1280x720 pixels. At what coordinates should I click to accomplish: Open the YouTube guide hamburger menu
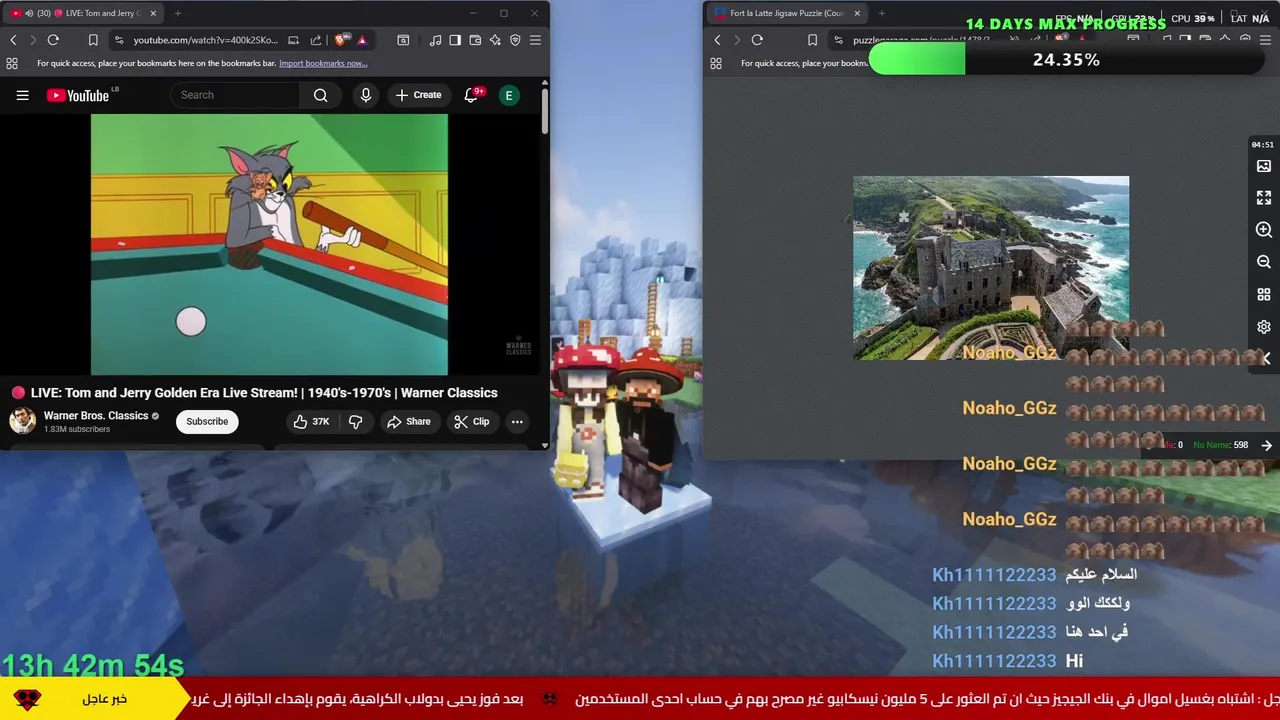coord(22,95)
